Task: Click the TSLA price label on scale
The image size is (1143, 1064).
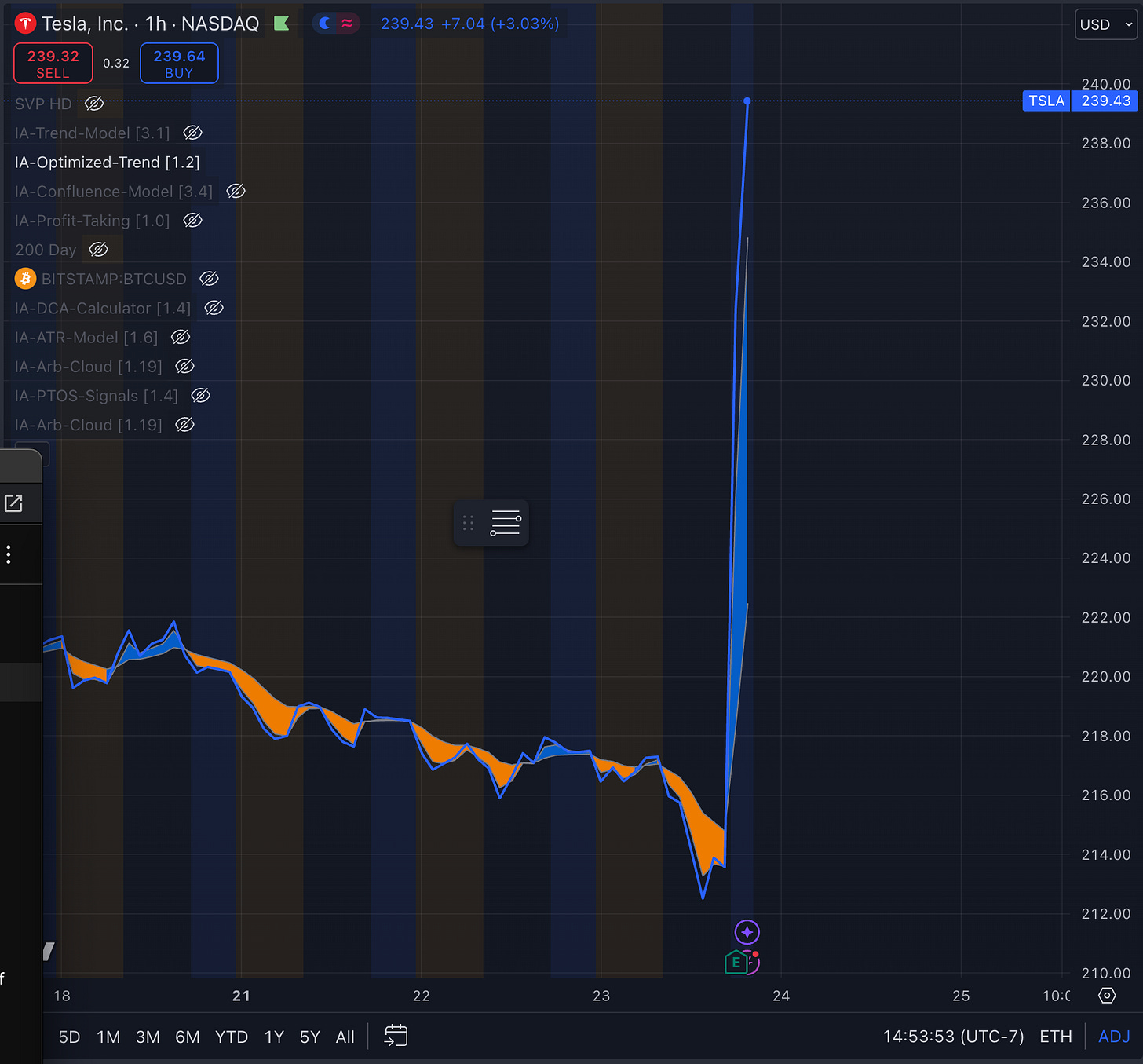Action: [1046, 101]
